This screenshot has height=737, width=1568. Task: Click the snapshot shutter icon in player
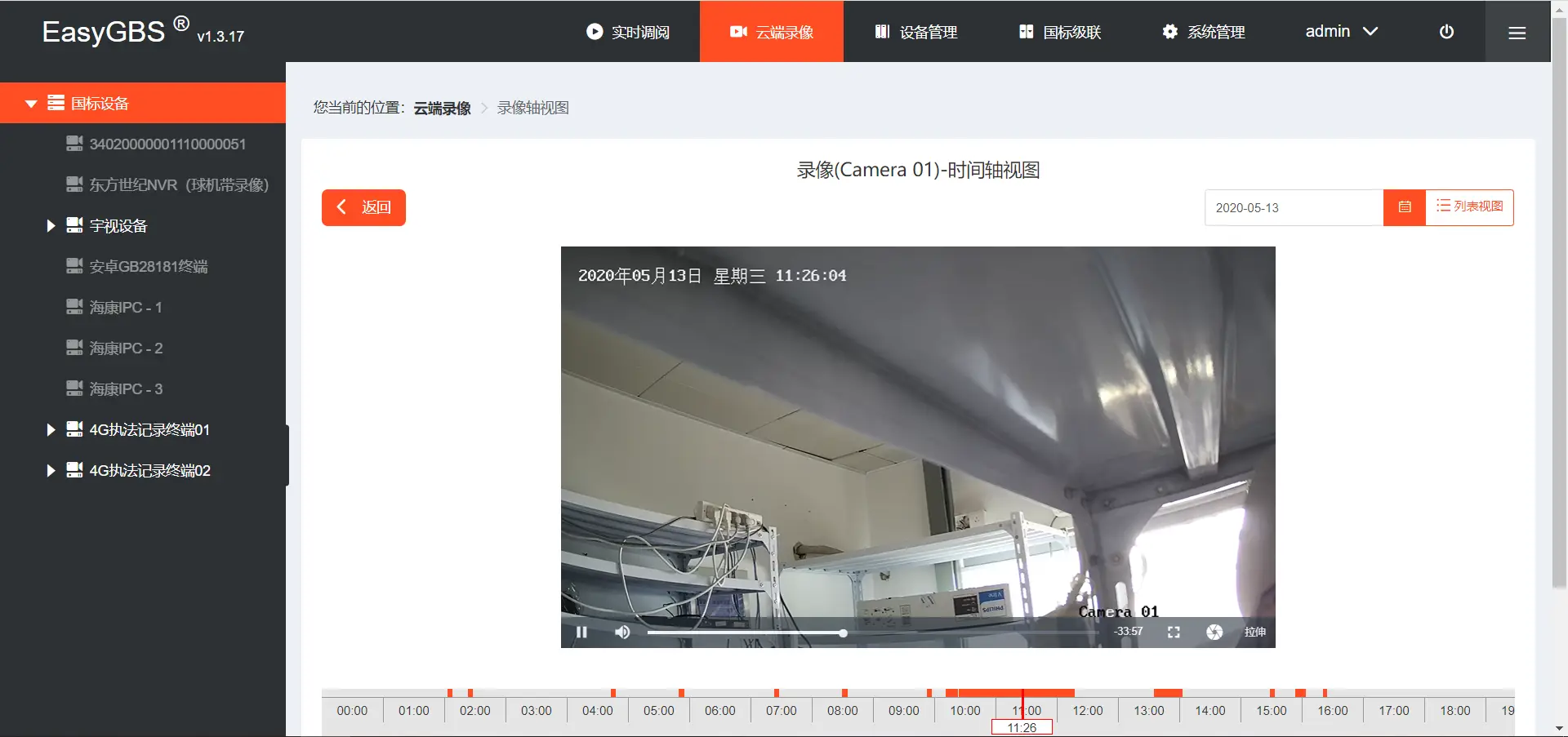(x=1214, y=632)
